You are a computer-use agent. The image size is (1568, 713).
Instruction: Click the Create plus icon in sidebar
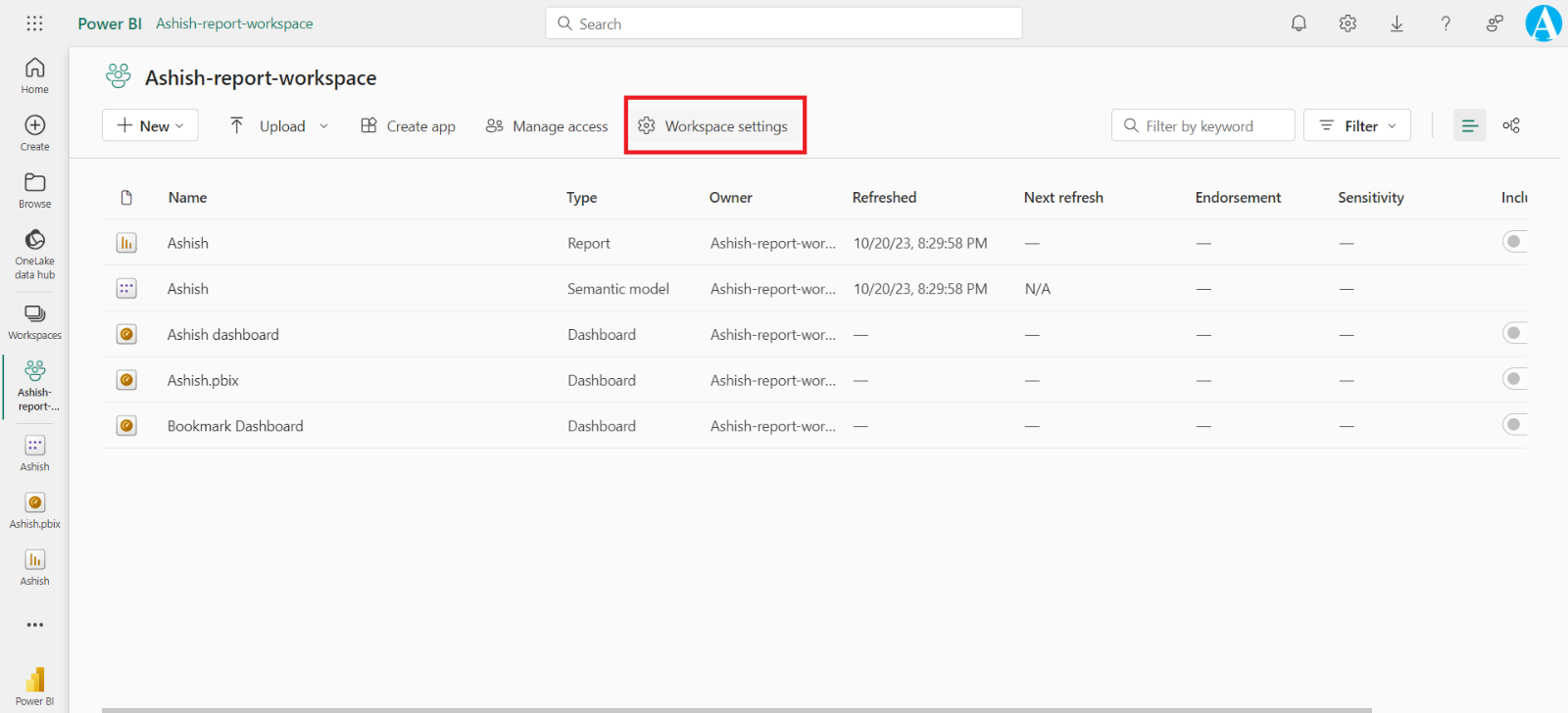click(x=34, y=131)
